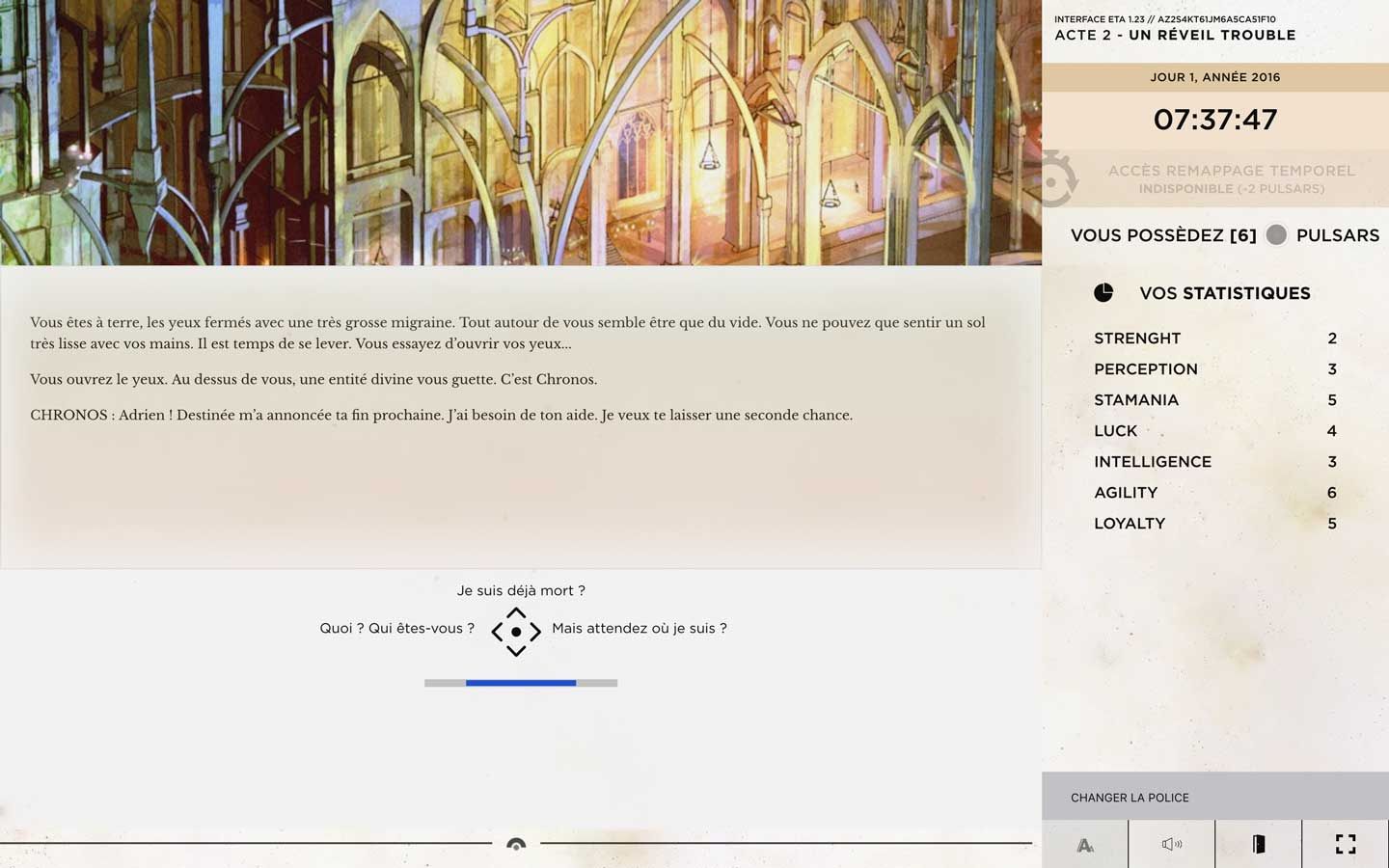Click the up arrow of the choice selector
Screen dimensions: 1389x868
click(516, 613)
